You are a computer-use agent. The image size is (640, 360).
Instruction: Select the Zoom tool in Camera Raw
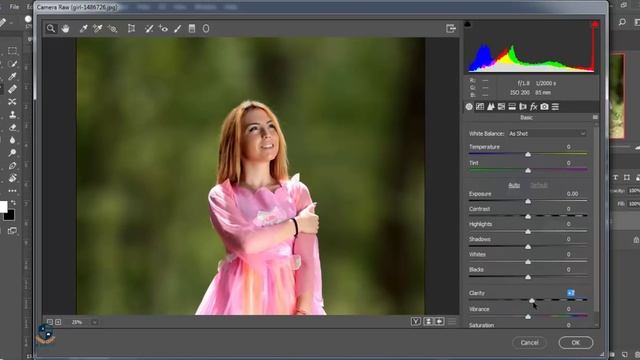click(x=51, y=29)
